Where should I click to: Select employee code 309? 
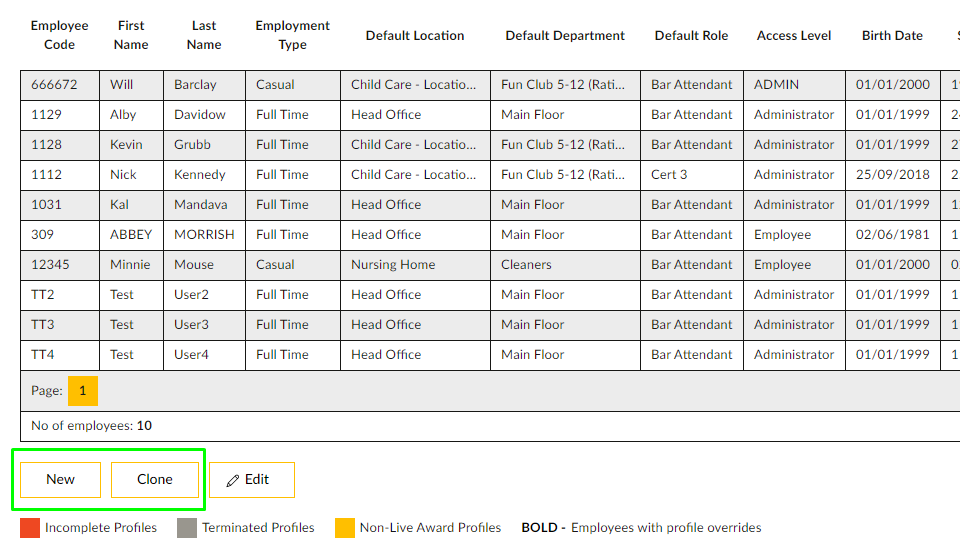coord(42,234)
